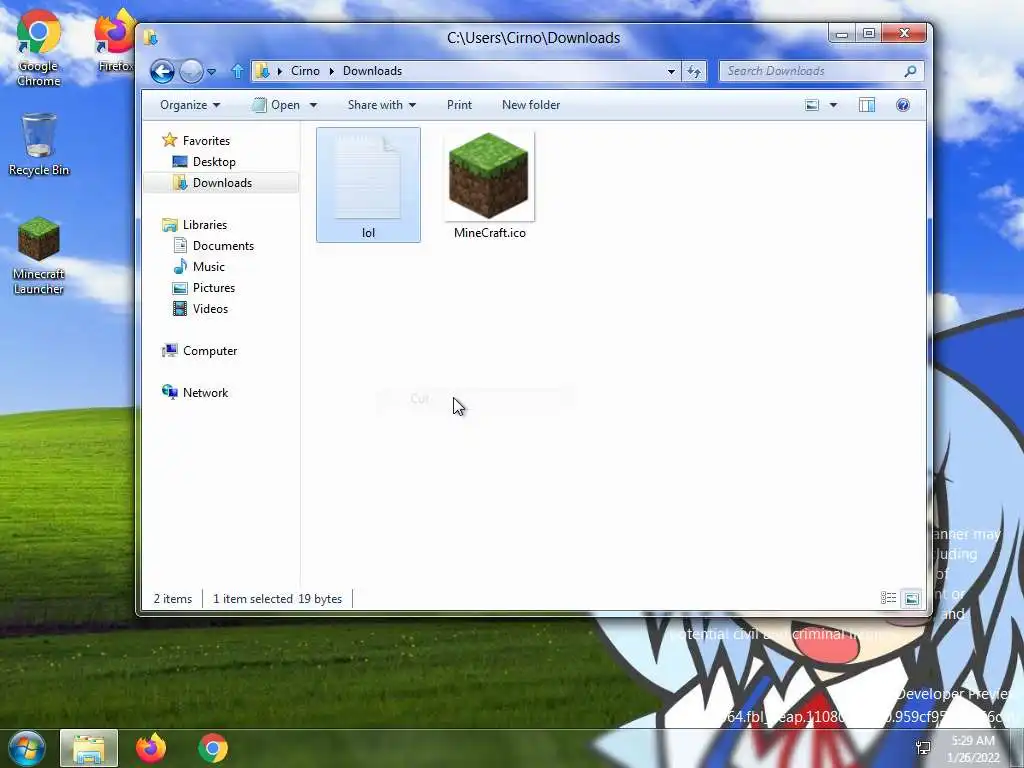The height and width of the screenshot is (768, 1024).
Task: Click the greyed Forward navigation button
Action: 191,71
